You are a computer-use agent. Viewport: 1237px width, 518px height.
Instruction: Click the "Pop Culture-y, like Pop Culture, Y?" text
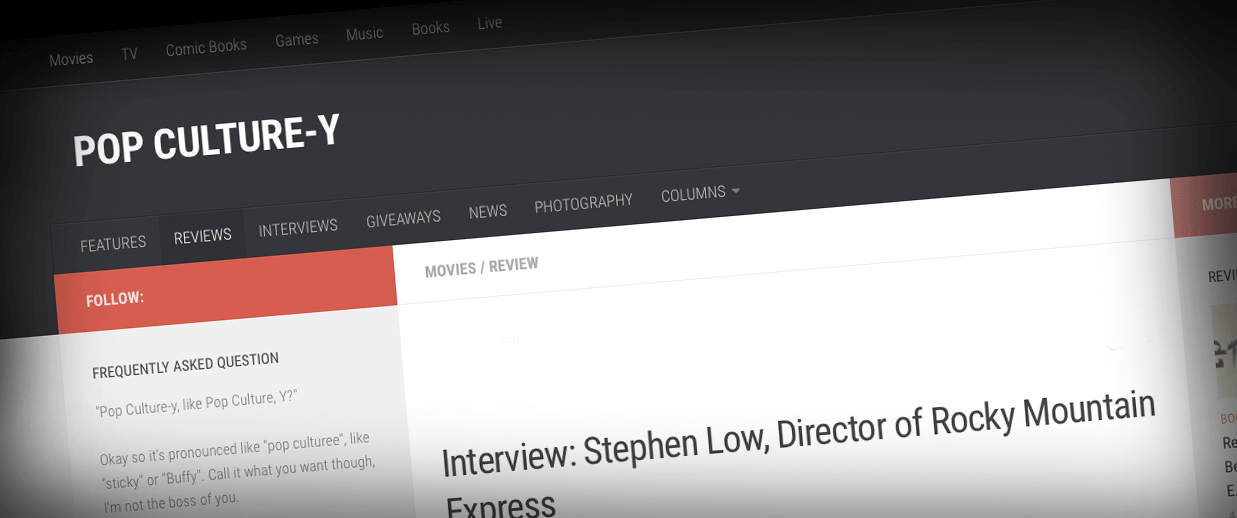click(x=197, y=403)
